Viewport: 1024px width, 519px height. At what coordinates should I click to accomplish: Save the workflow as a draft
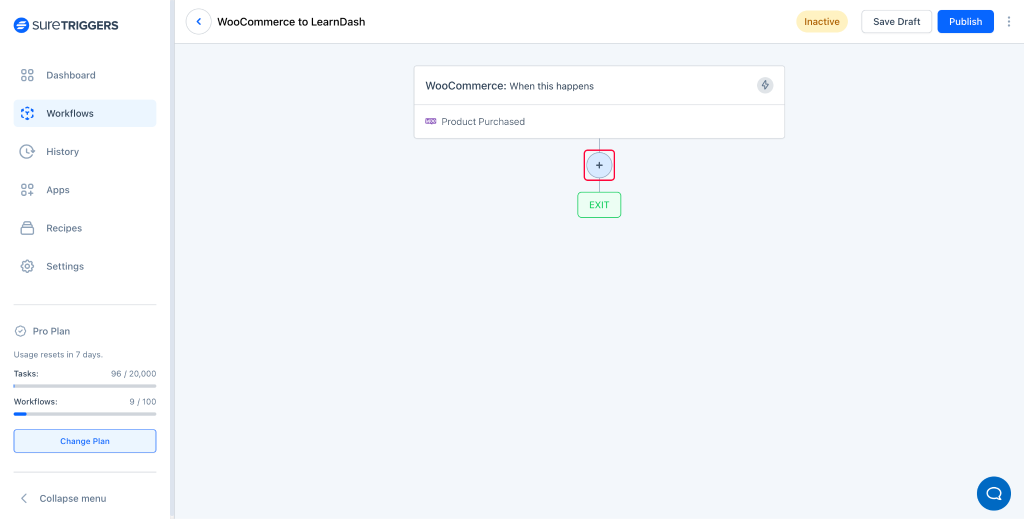[897, 22]
